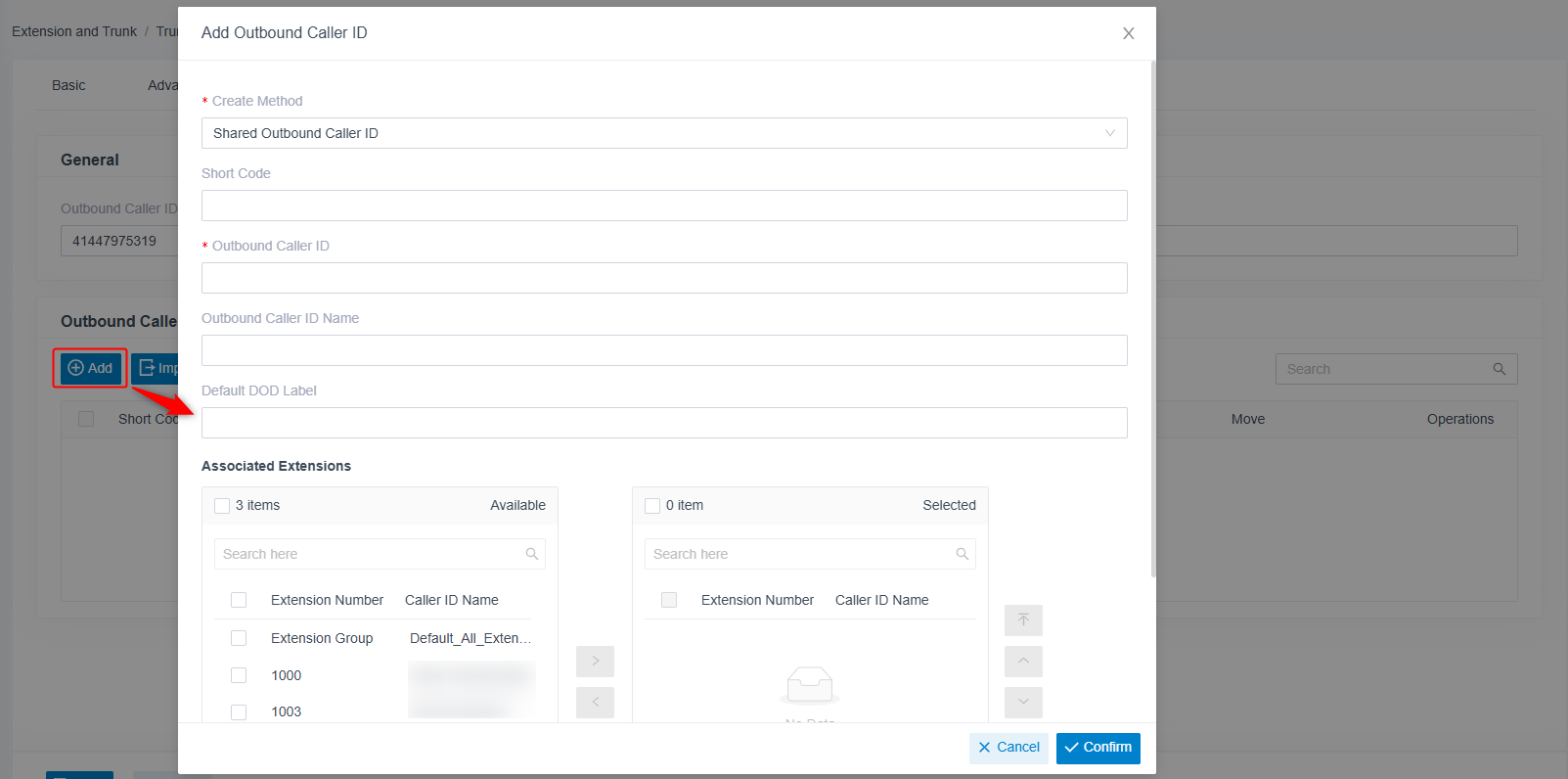The image size is (1568, 779).
Task: Confirm the new outbound caller ID
Action: click(1098, 748)
